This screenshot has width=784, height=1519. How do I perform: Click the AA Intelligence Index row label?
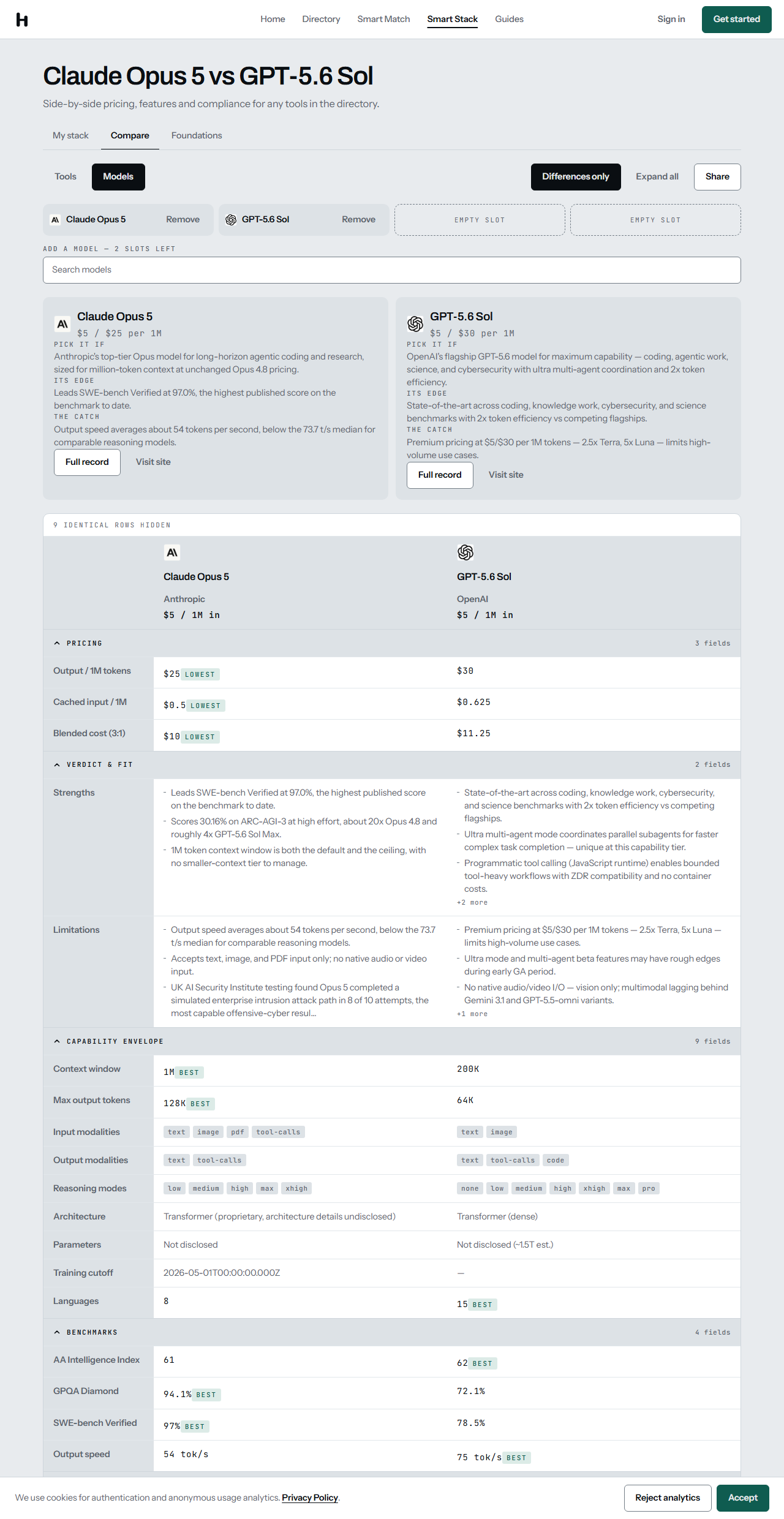tap(96, 1360)
